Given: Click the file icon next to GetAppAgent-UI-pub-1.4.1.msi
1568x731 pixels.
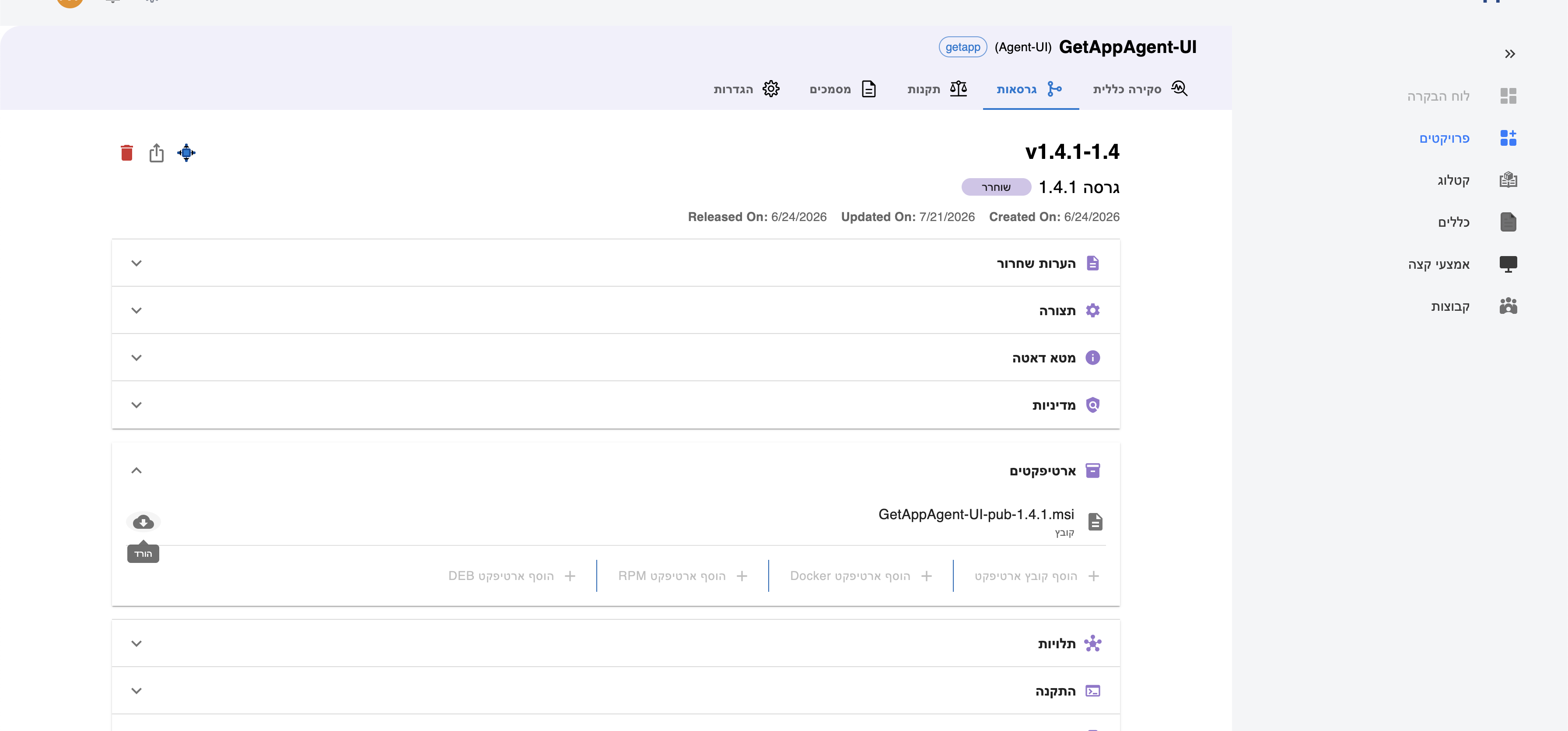Looking at the screenshot, I should coord(1095,522).
